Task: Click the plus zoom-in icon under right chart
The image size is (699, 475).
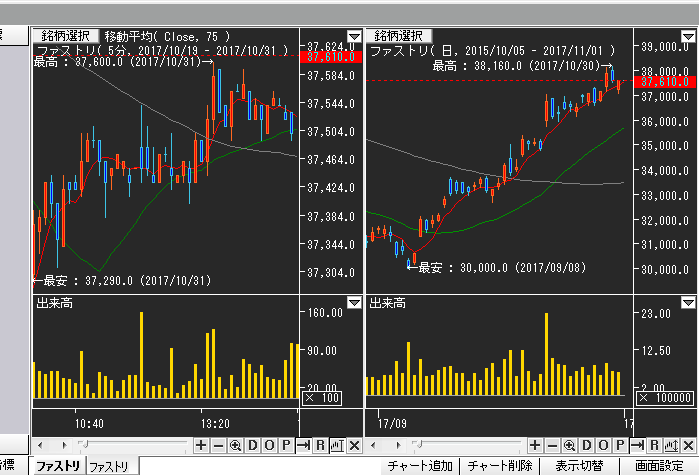Action: tap(535, 445)
